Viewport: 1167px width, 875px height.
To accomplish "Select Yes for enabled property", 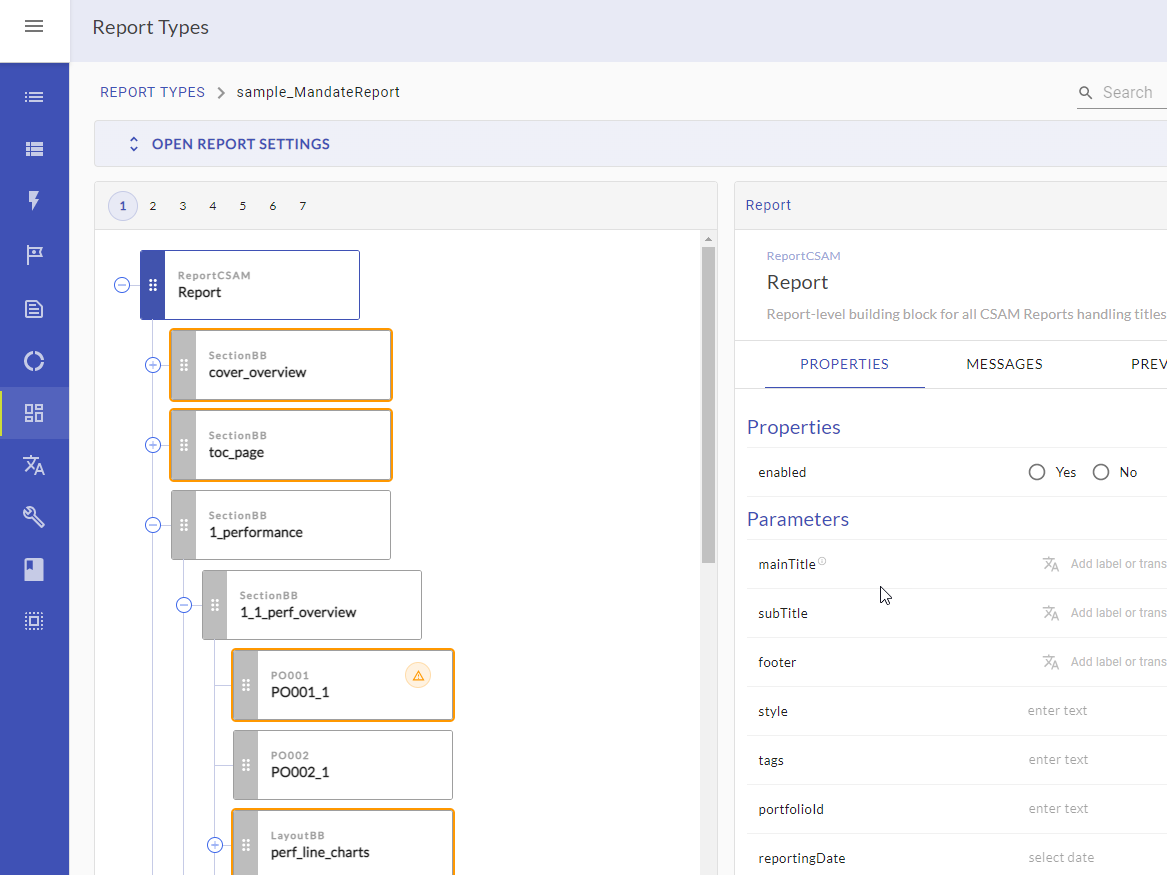I will pos(1037,472).
